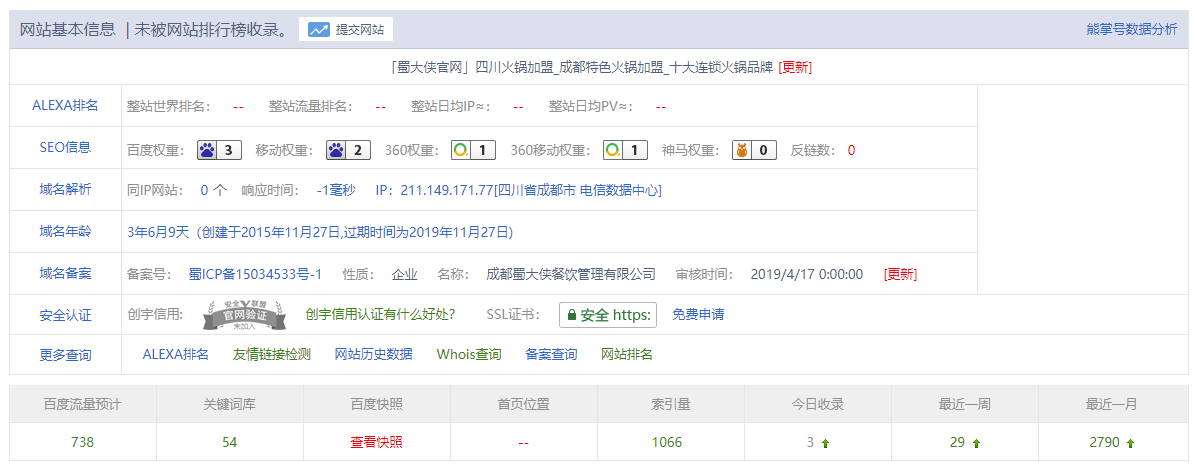1195x468 pixels.
Task: Click the 今日收录 column header
Action: coord(818,404)
